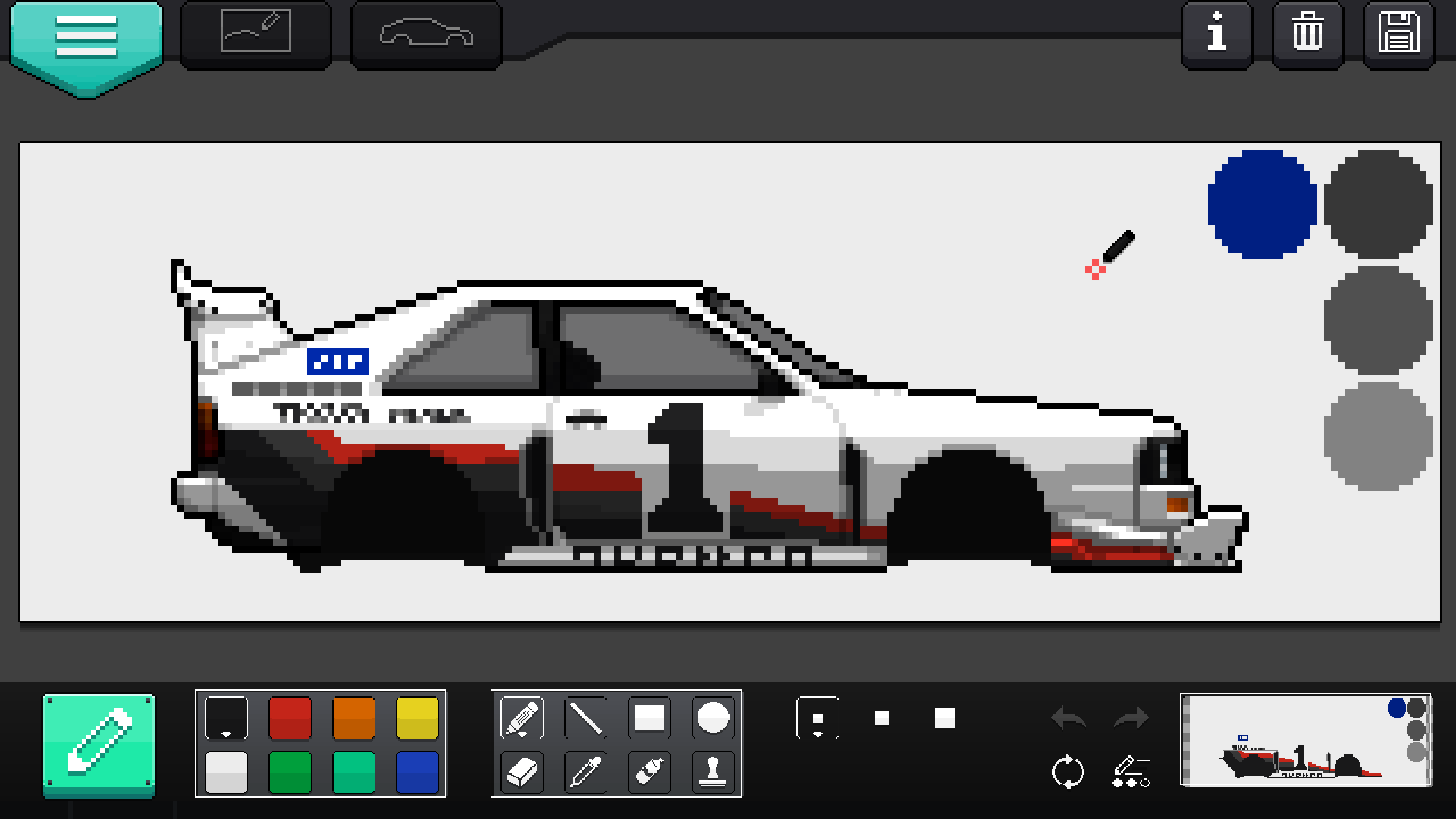Redo the last undone action

1131,717
